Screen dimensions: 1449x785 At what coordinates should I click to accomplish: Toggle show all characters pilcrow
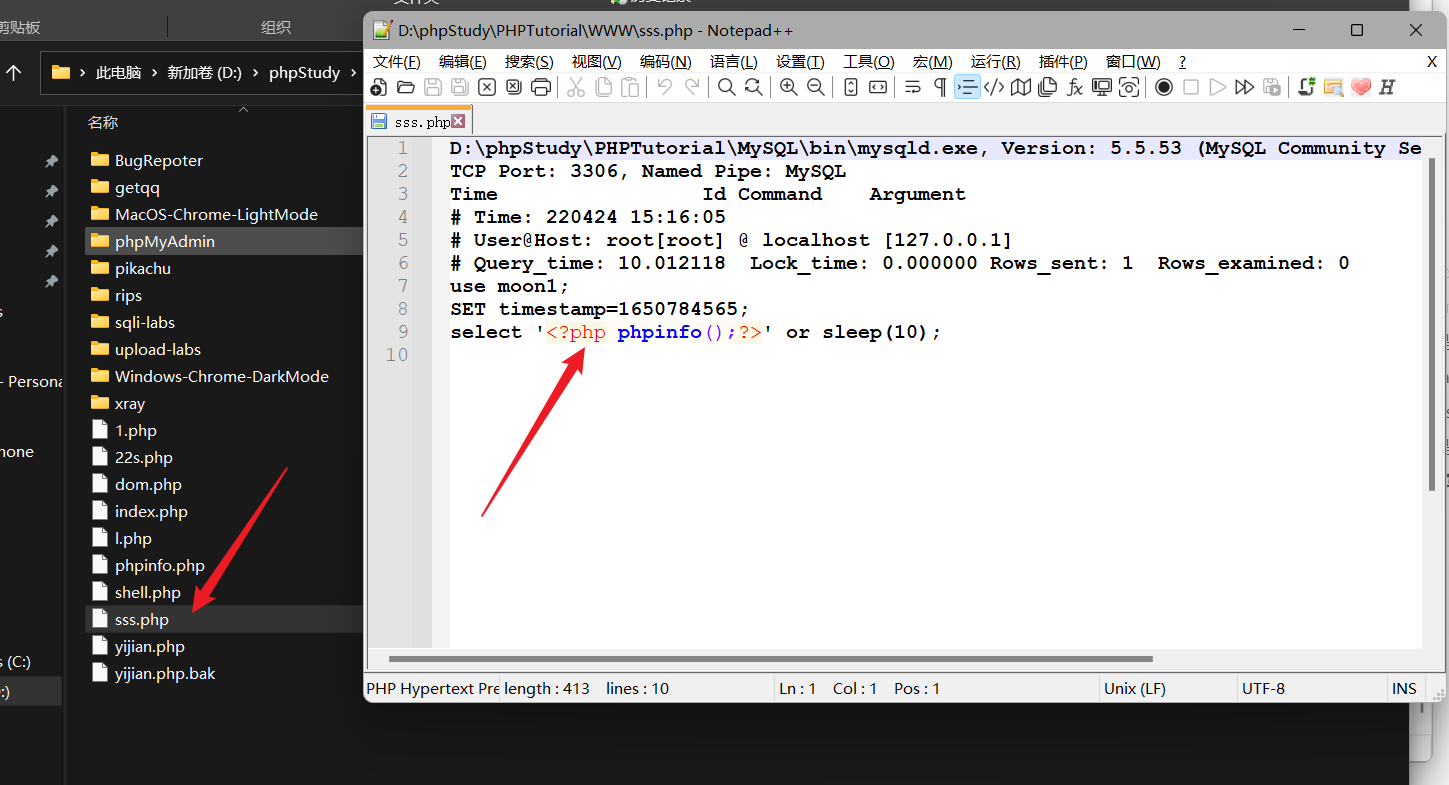coord(939,87)
